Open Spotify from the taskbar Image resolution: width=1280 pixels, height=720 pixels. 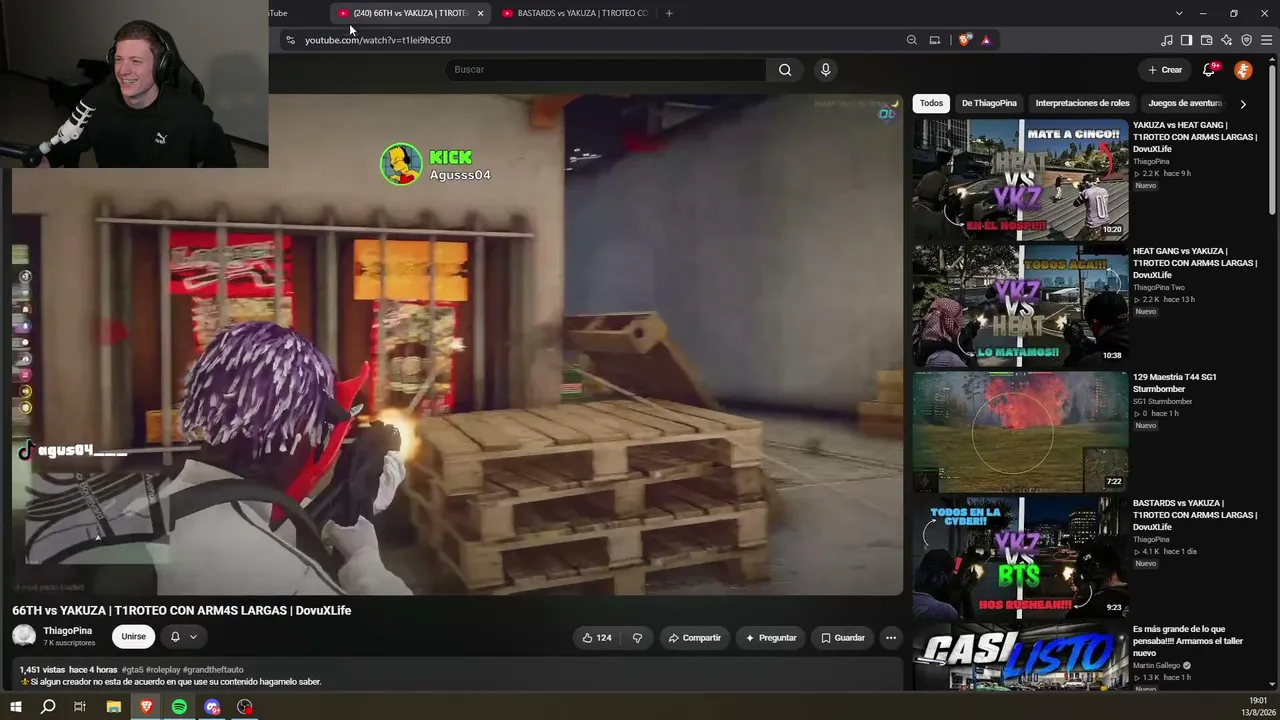[x=179, y=707]
